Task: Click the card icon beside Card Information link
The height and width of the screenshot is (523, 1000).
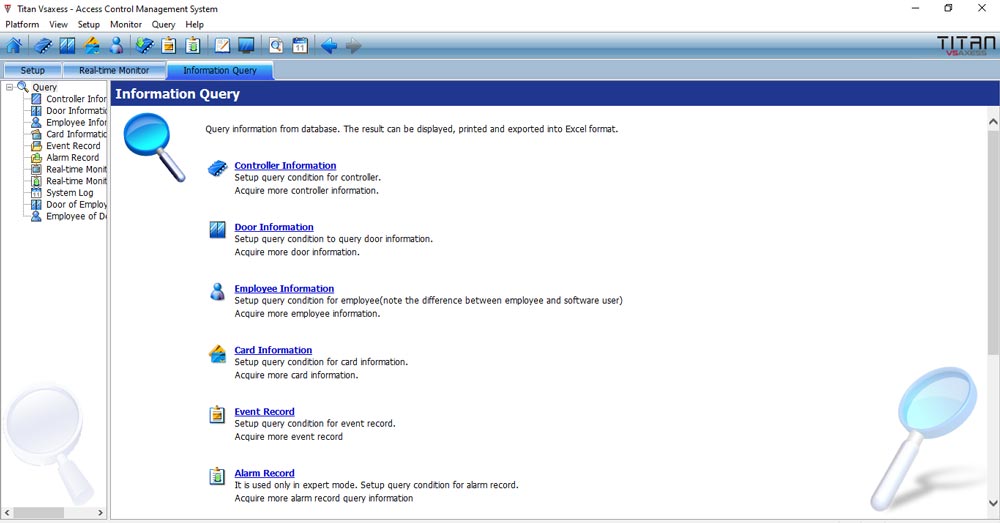Action: (x=217, y=353)
